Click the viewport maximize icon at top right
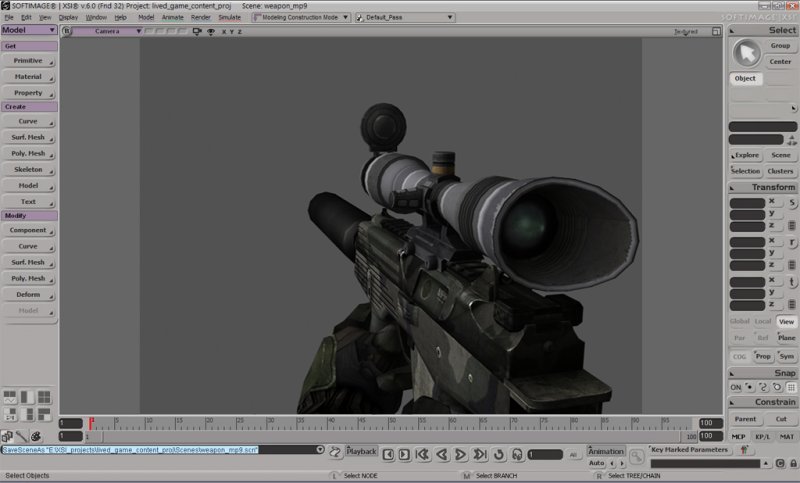The height and width of the screenshot is (483, 800). click(716, 31)
